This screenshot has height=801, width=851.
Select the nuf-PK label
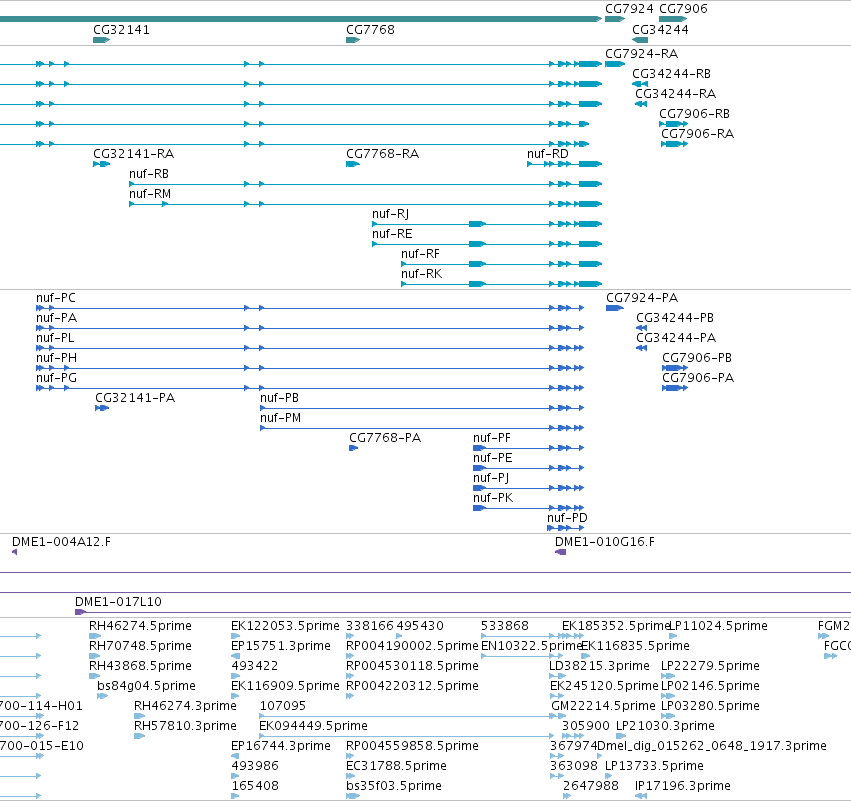point(493,498)
